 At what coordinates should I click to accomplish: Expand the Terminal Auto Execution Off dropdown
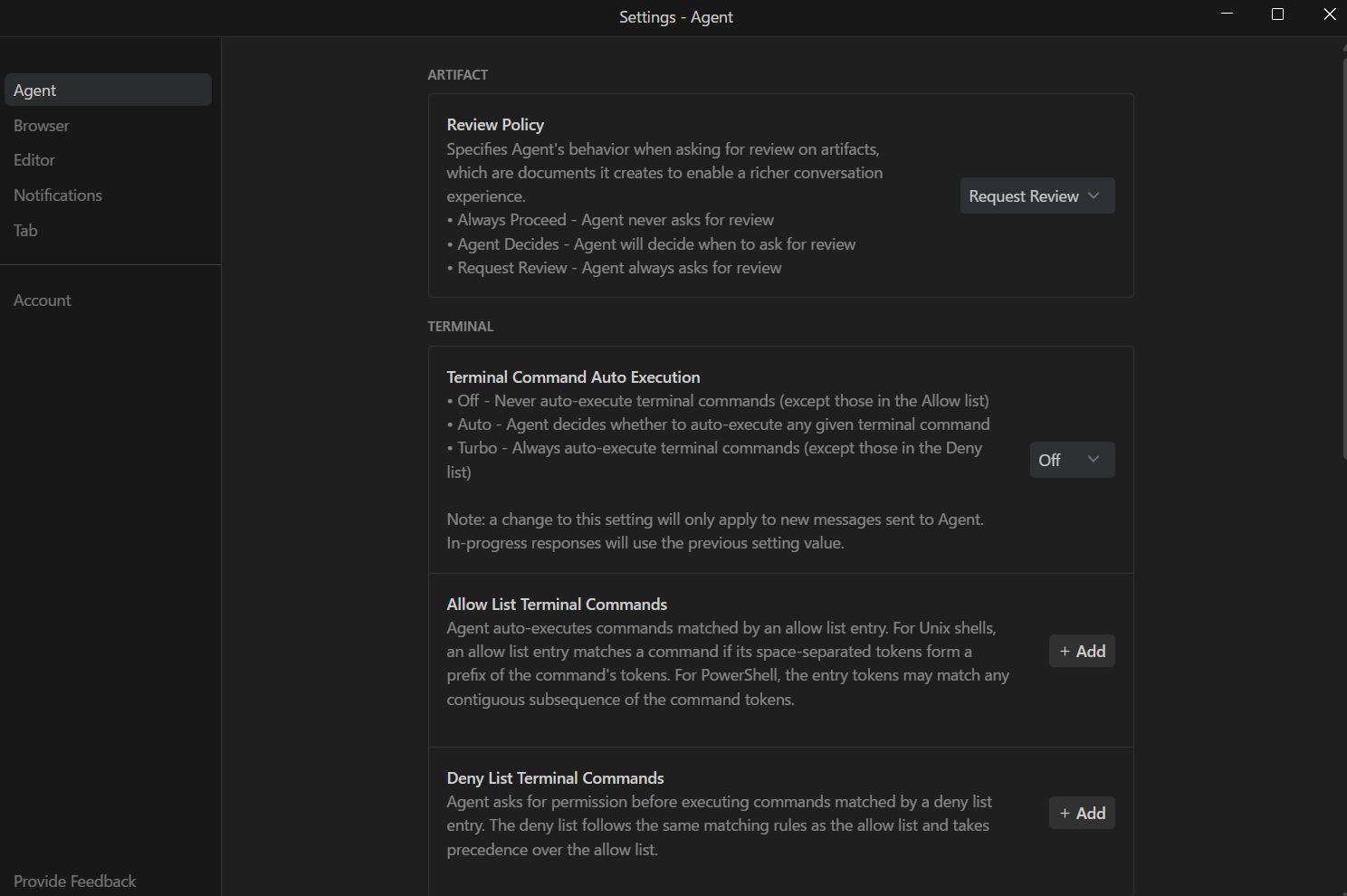tap(1072, 460)
